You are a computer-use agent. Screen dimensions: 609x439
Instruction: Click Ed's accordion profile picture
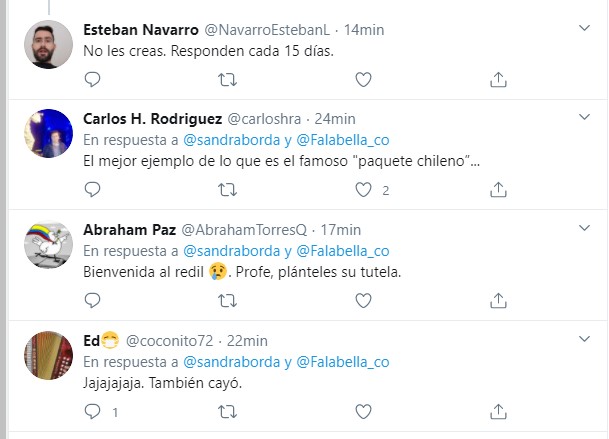pyautogui.click(x=48, y=353)
